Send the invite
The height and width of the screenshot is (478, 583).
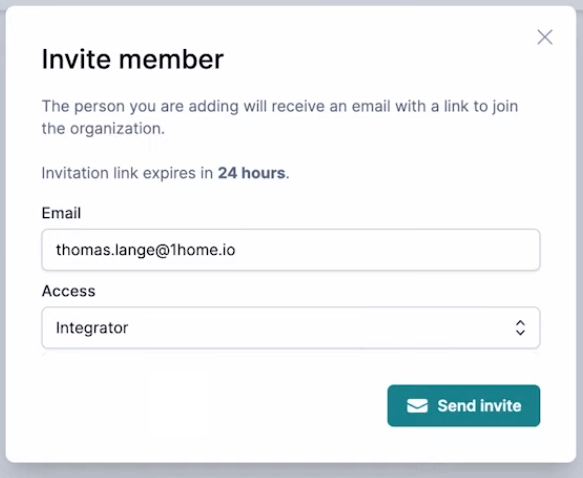[464, 406]
